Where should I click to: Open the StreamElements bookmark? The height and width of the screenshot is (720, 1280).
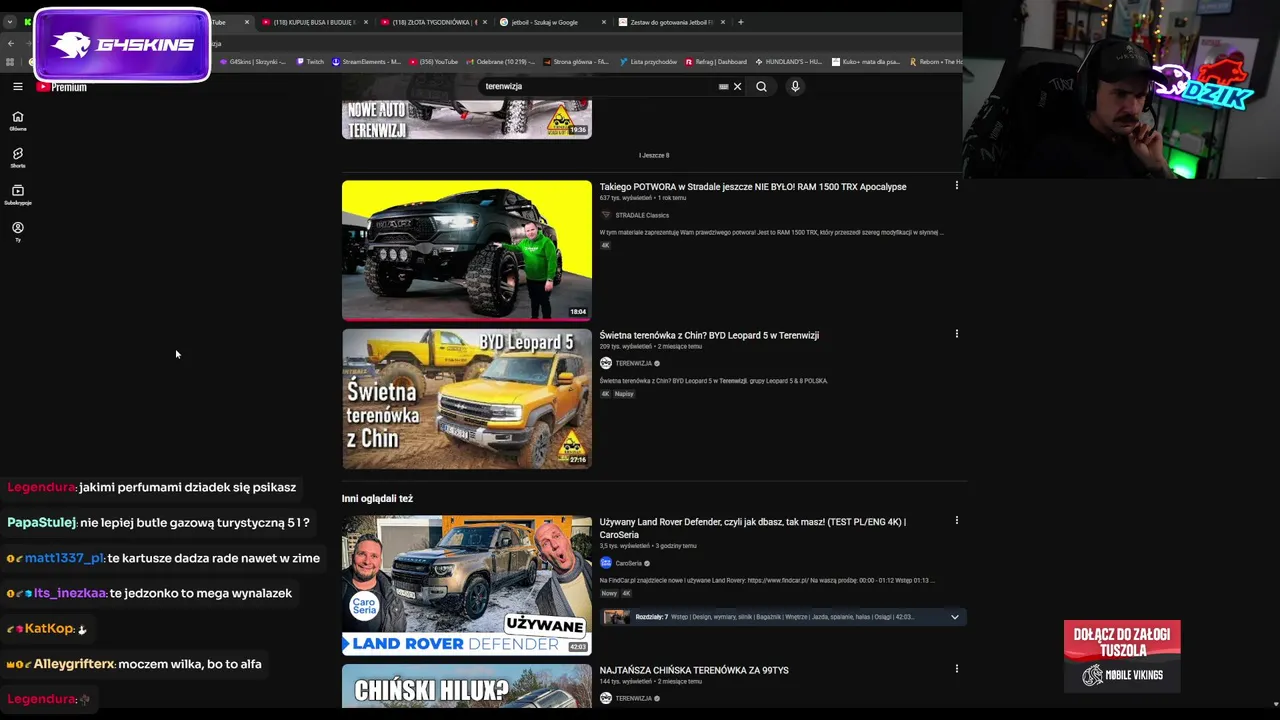point(366,62)
